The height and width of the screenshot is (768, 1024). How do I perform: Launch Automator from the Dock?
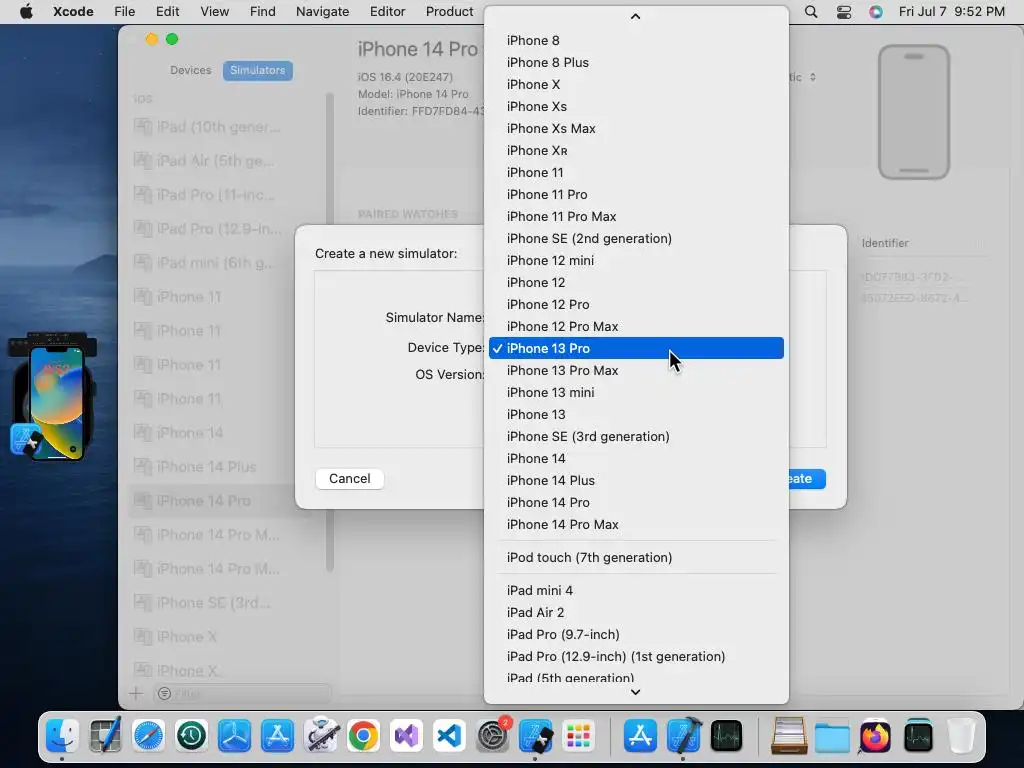coord(321,736)
